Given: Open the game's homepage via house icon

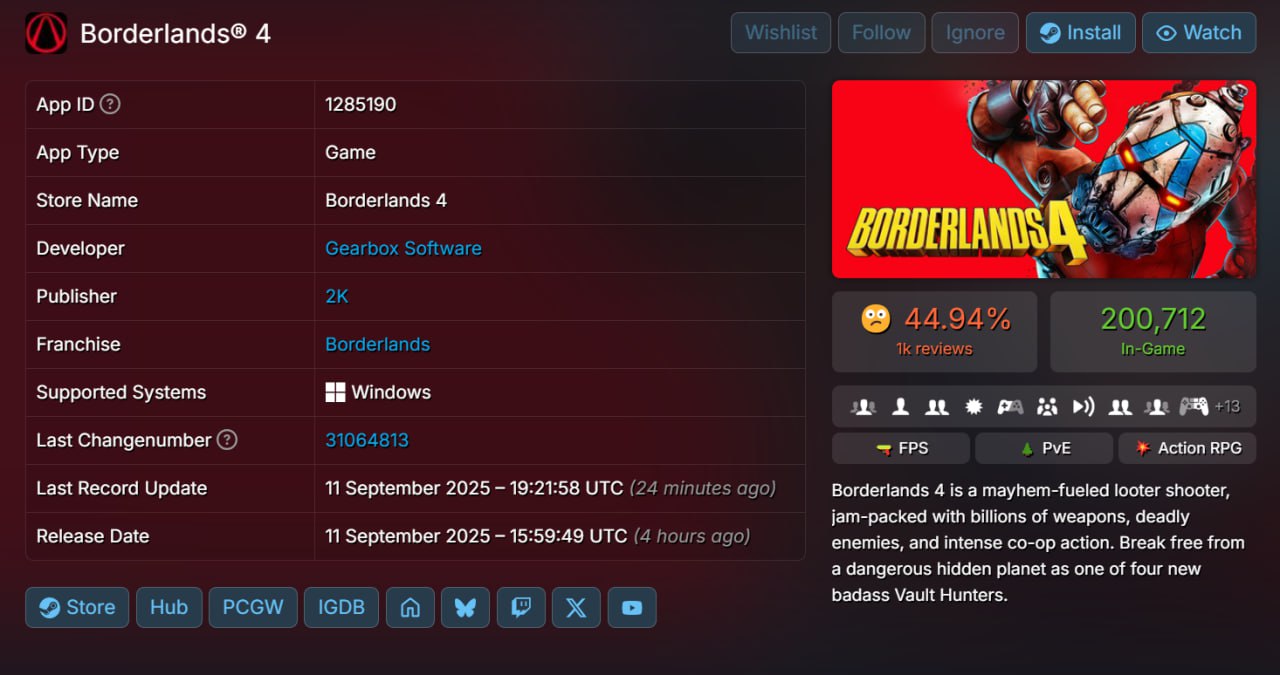Looking at the screenshot, I should tap(410, 607).
